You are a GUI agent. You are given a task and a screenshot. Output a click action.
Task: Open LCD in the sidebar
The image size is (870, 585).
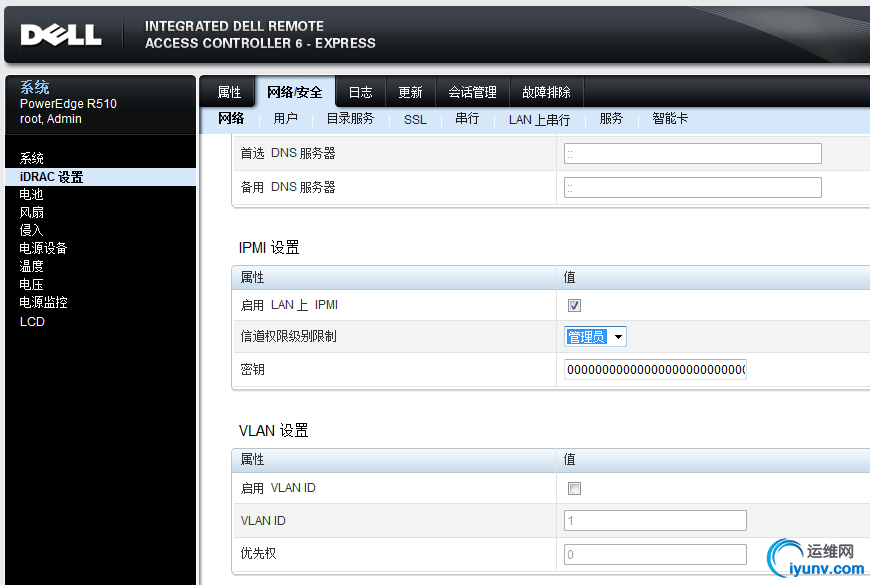[32, 322]
